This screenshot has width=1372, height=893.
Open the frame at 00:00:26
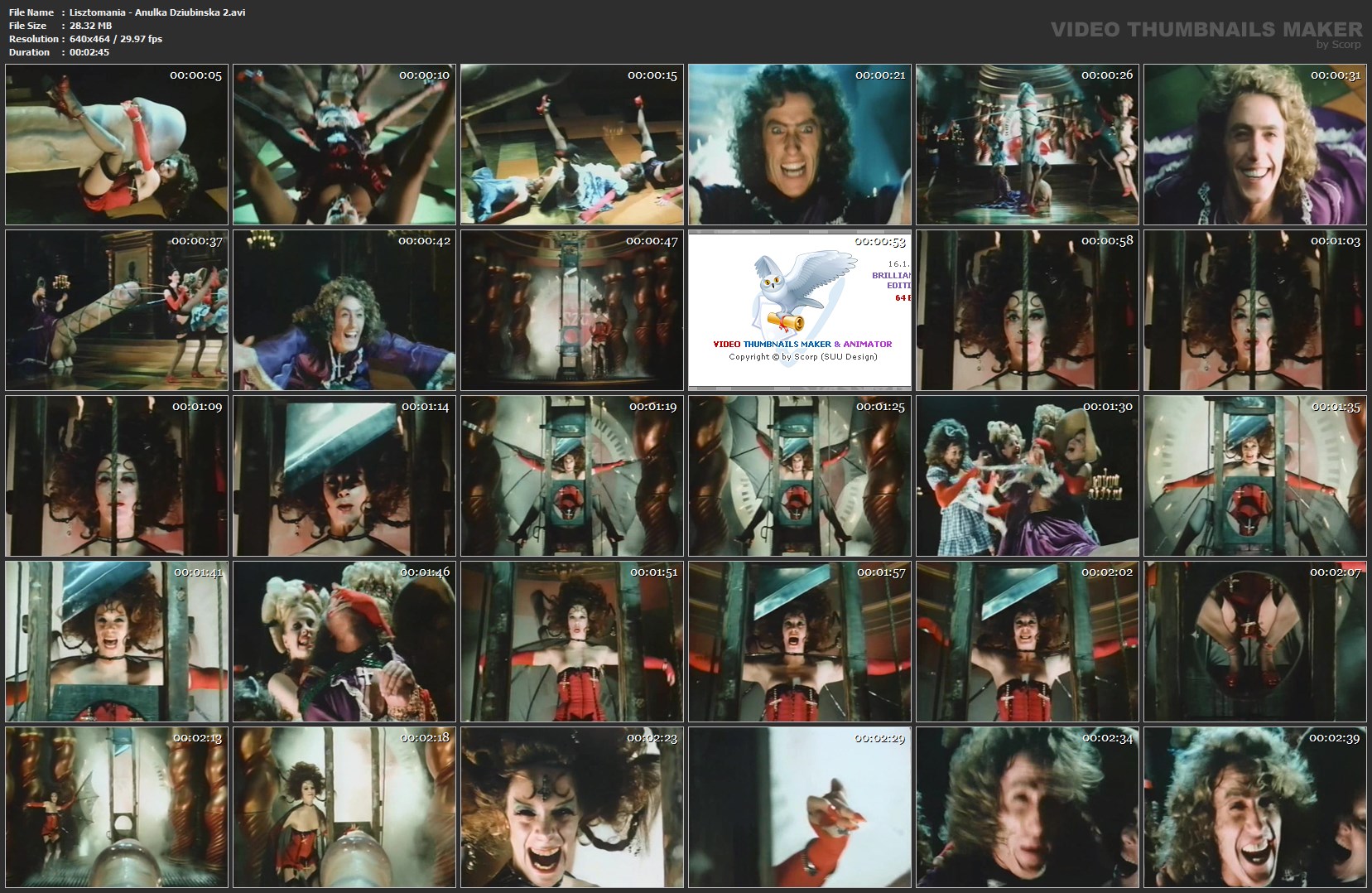click(1028, 144)
